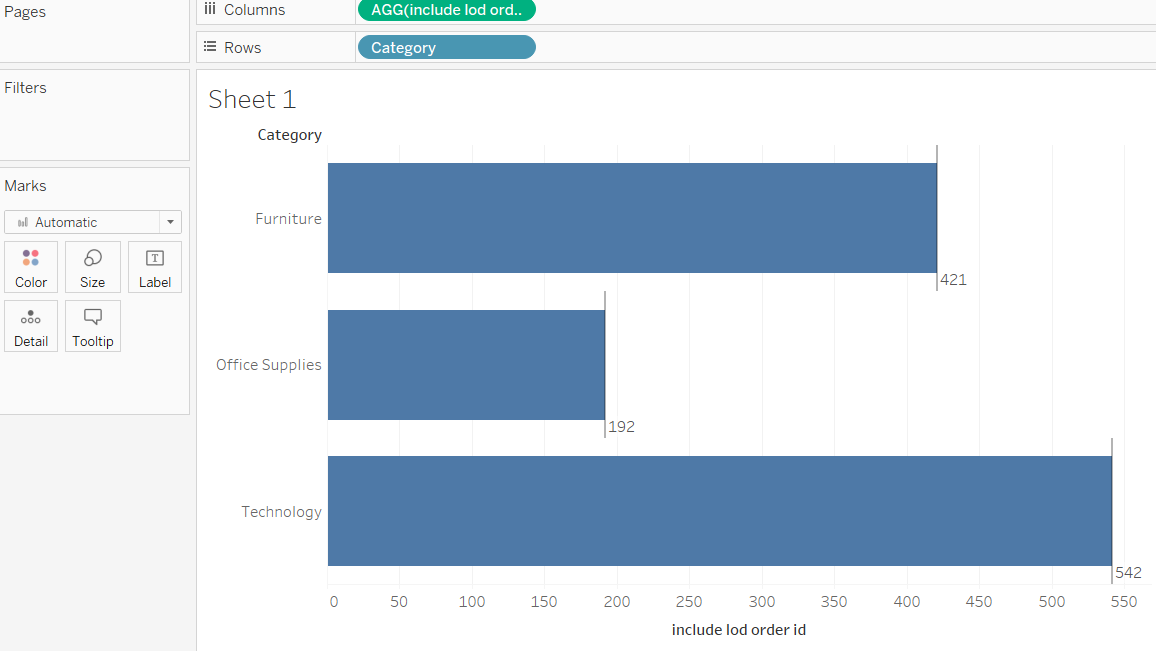Open the Color marks card
Image resolution: width=1156 pixels, height=651 pixels.
31,267
